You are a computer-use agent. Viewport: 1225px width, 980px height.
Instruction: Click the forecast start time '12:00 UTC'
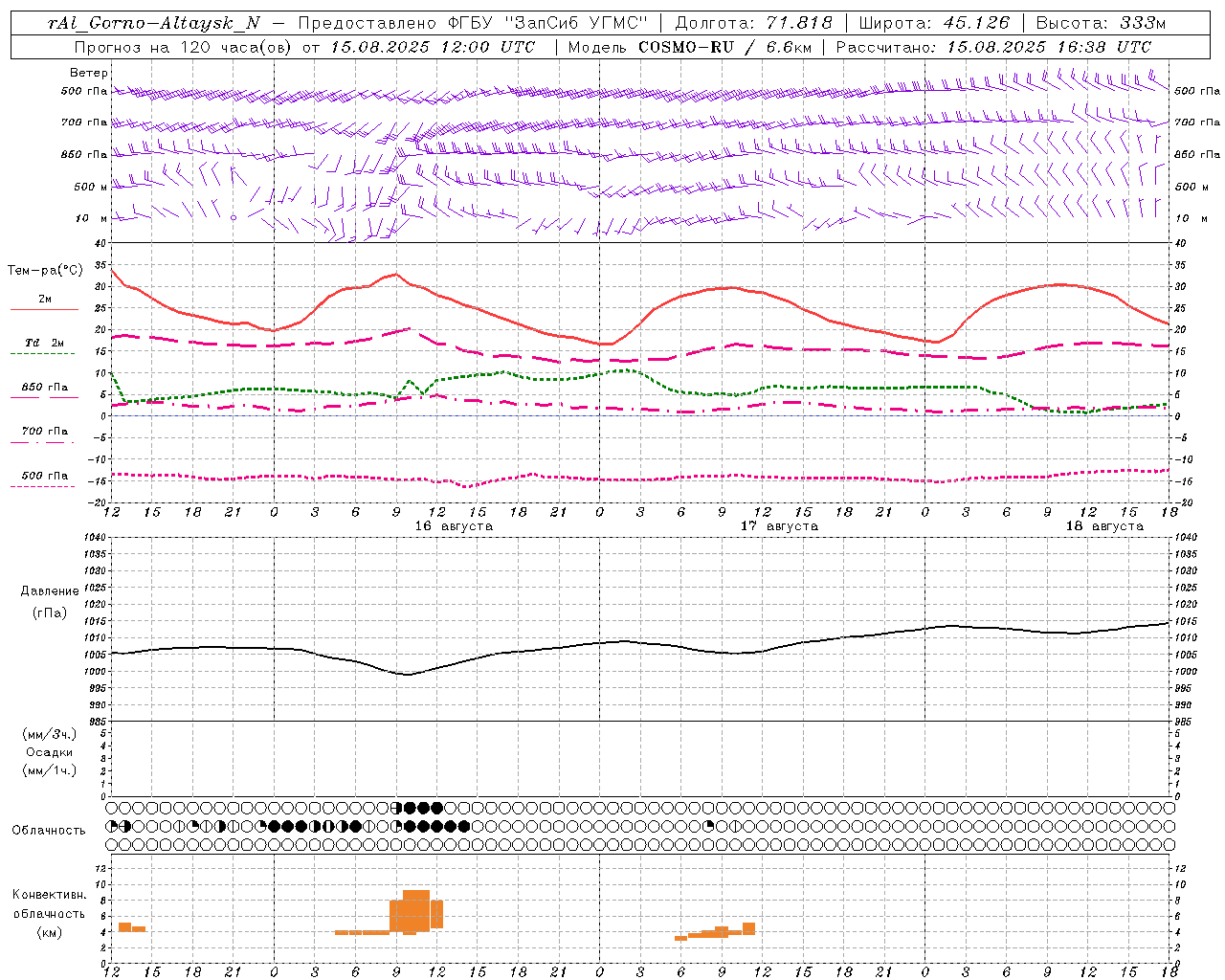[487, 47]
